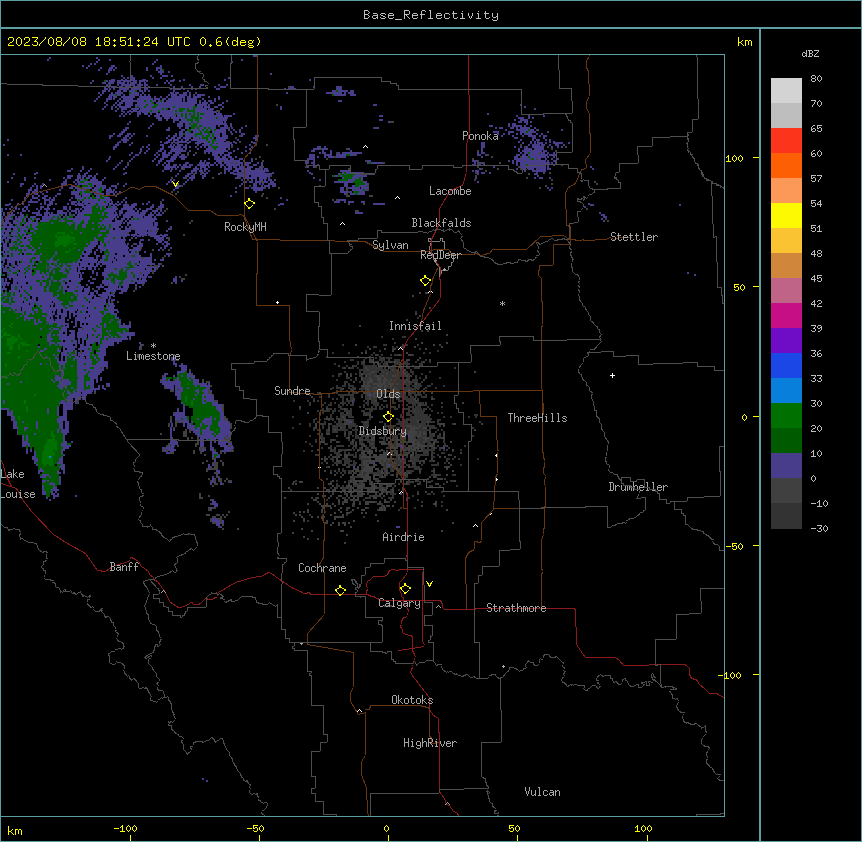The width and height of the screenshot is (862, 842).
Task: Click the Drumheller city label
Action: (638, 487)
